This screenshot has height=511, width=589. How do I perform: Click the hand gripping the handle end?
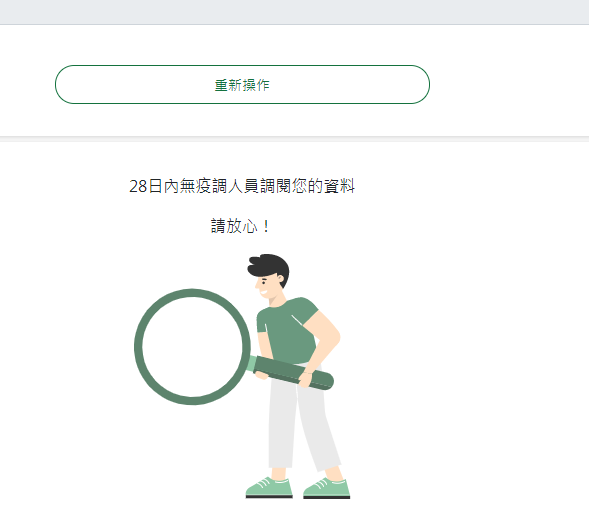pos(305,379)
